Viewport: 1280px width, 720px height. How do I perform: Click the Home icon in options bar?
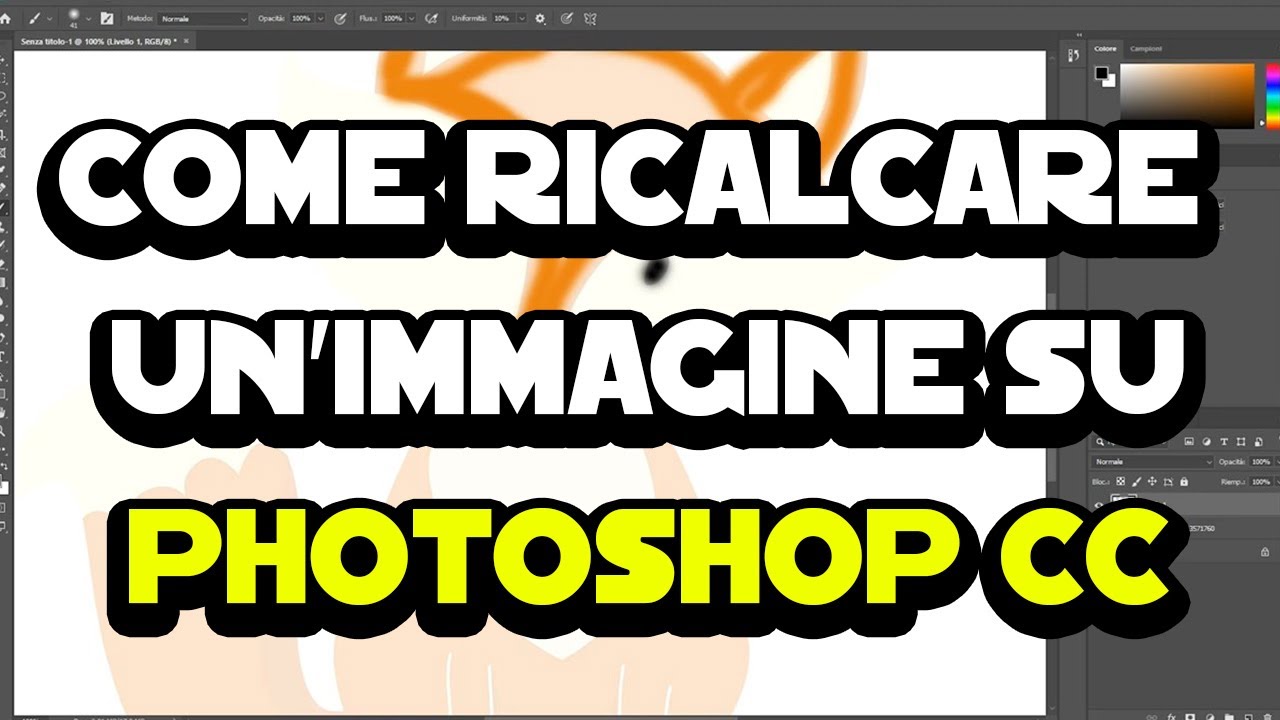[x=5, y=19]
